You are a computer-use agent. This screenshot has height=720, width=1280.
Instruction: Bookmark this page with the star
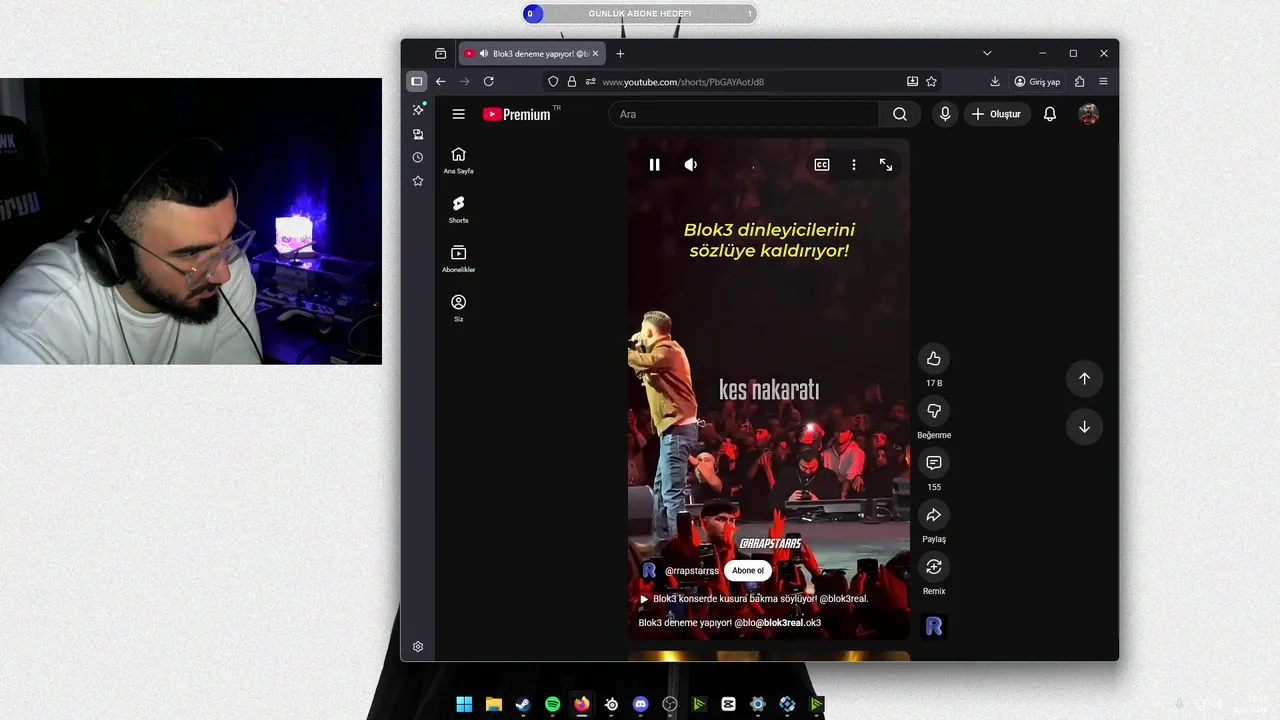point(931,81)
